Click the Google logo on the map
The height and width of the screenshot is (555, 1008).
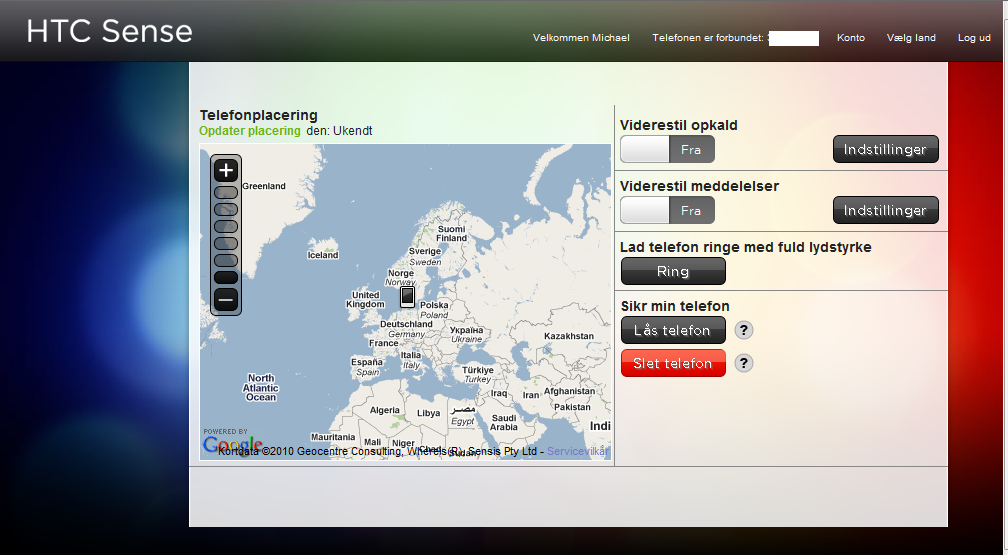click(x=232, y=444)
